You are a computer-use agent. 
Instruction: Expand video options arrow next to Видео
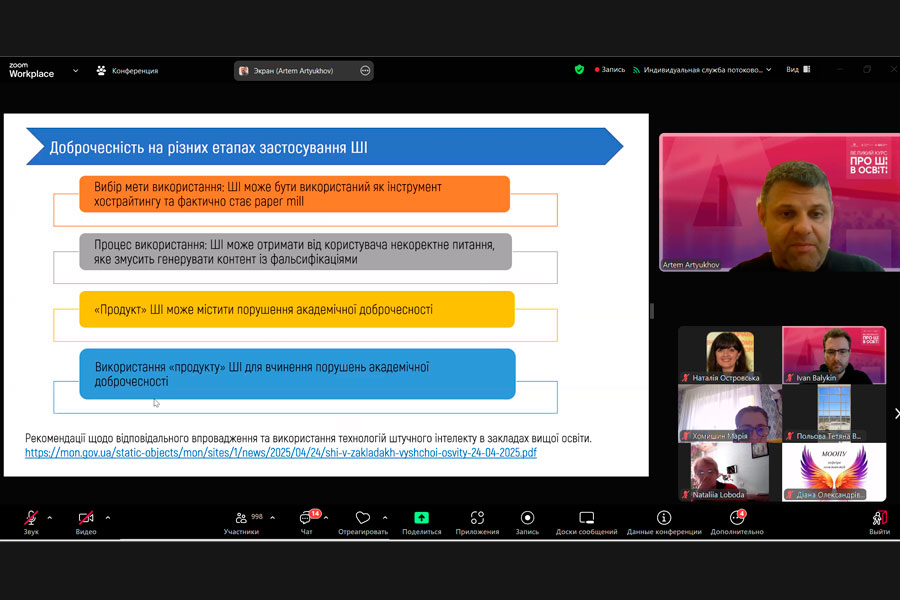point(108,517)
